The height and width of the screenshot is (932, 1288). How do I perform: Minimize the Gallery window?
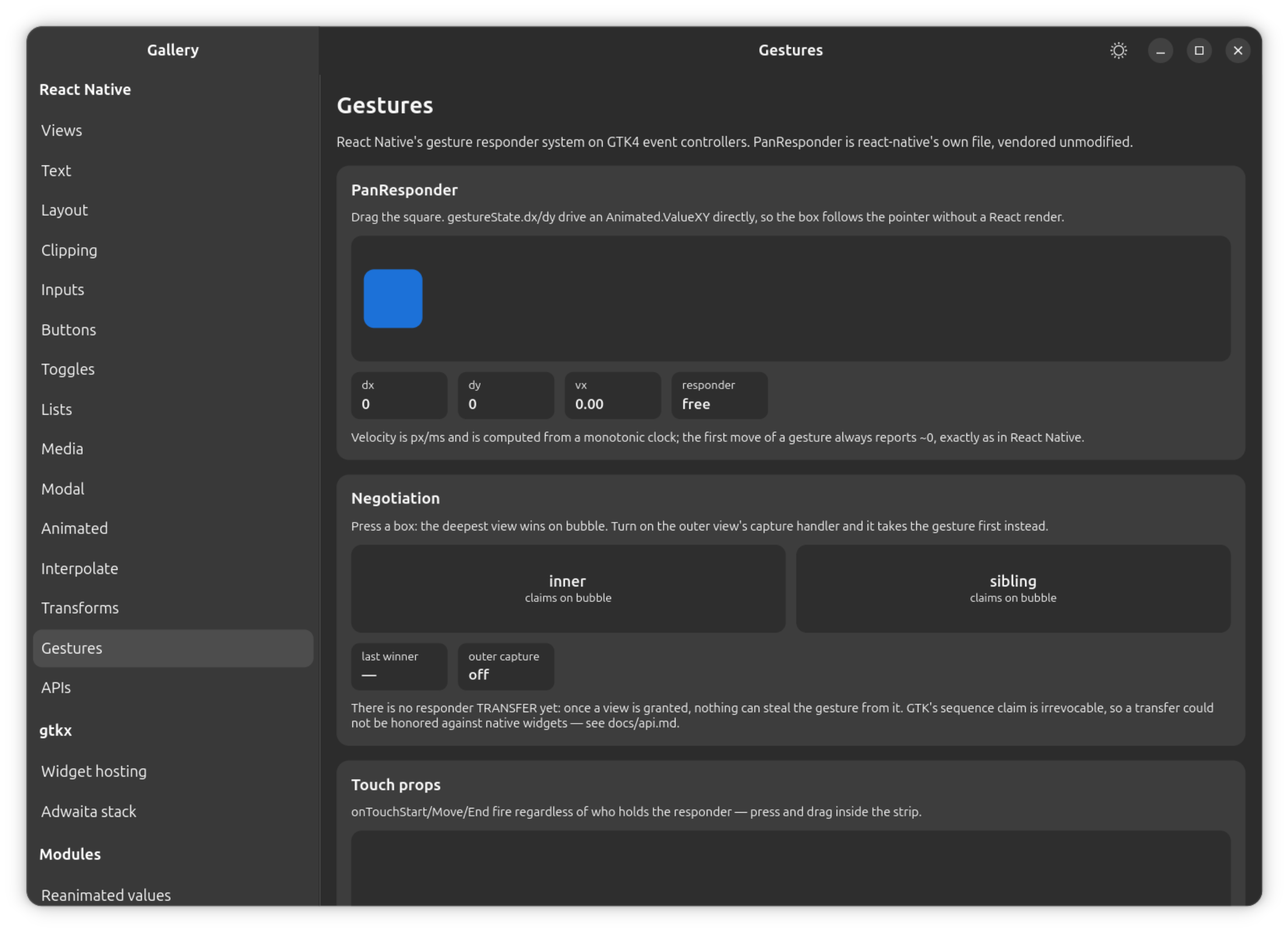pyautogui.click(x=1160, y=51)
